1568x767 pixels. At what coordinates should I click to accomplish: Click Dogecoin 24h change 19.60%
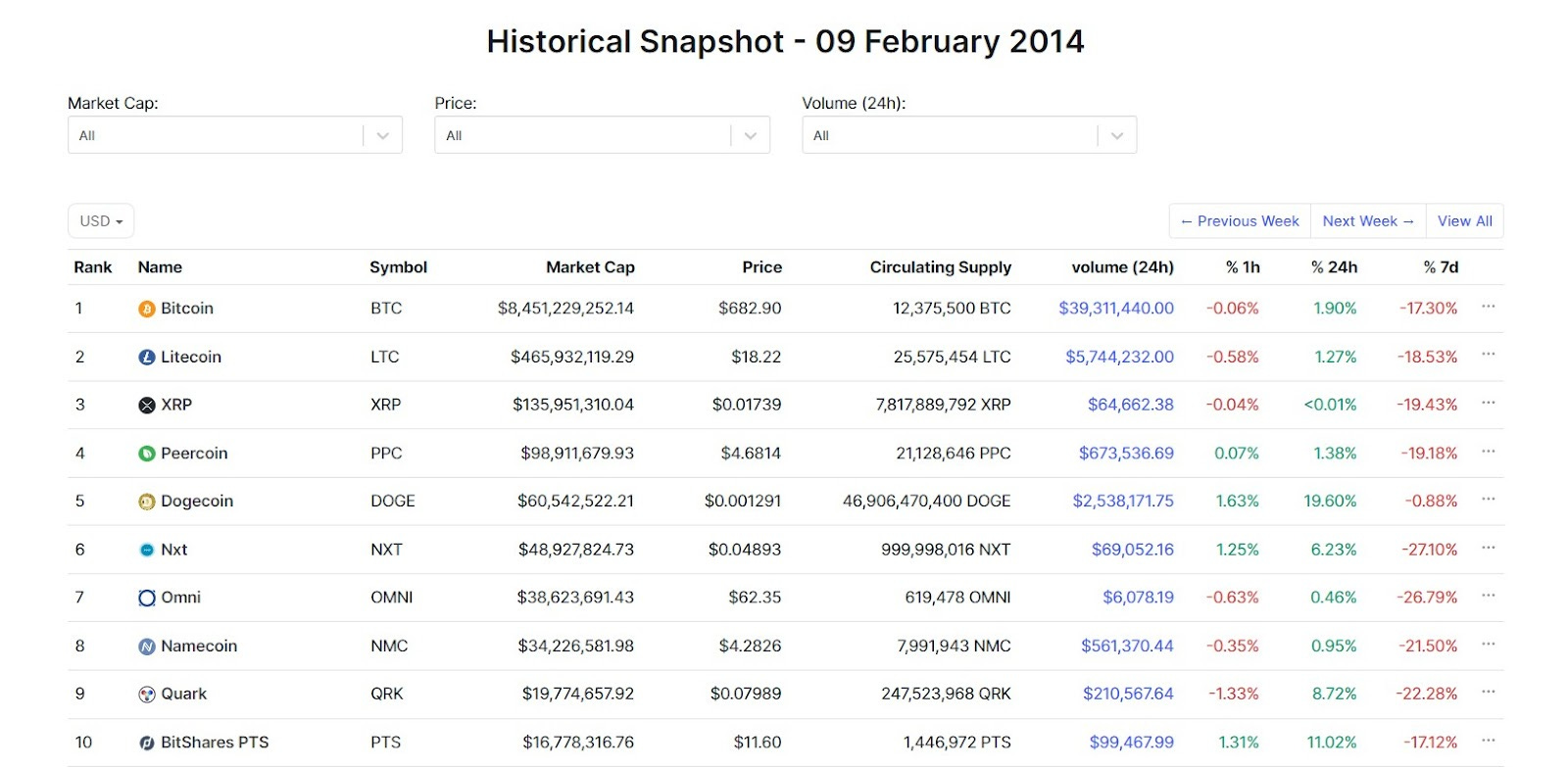pyautogui.click(x=1330, y=502)
